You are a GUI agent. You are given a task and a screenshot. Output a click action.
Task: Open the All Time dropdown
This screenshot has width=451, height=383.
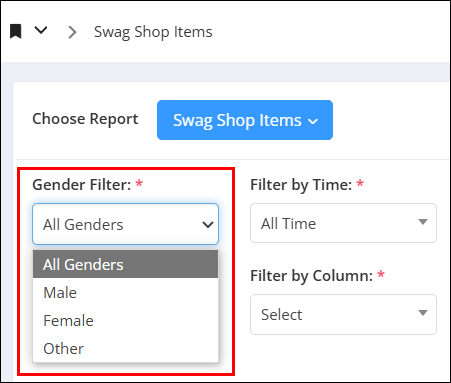pos(343,223)
